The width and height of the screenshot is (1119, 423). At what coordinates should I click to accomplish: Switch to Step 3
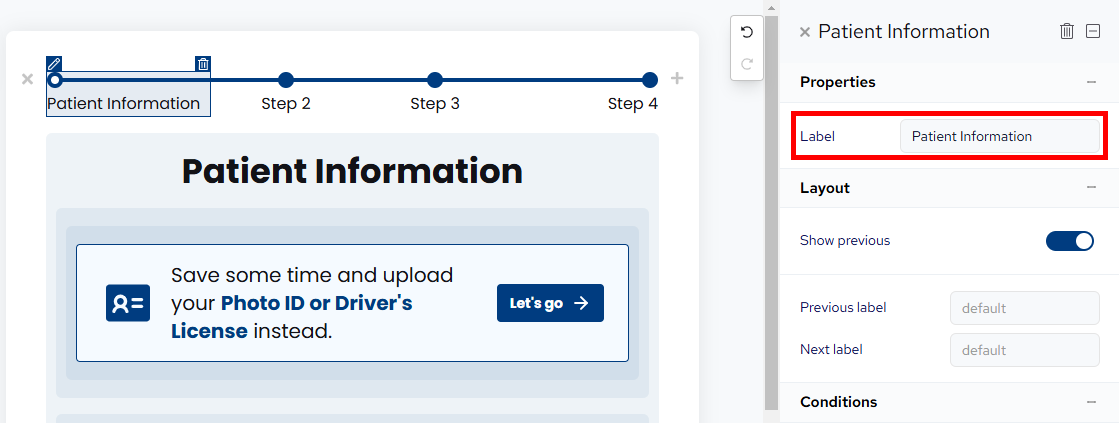tap(435, 104)
